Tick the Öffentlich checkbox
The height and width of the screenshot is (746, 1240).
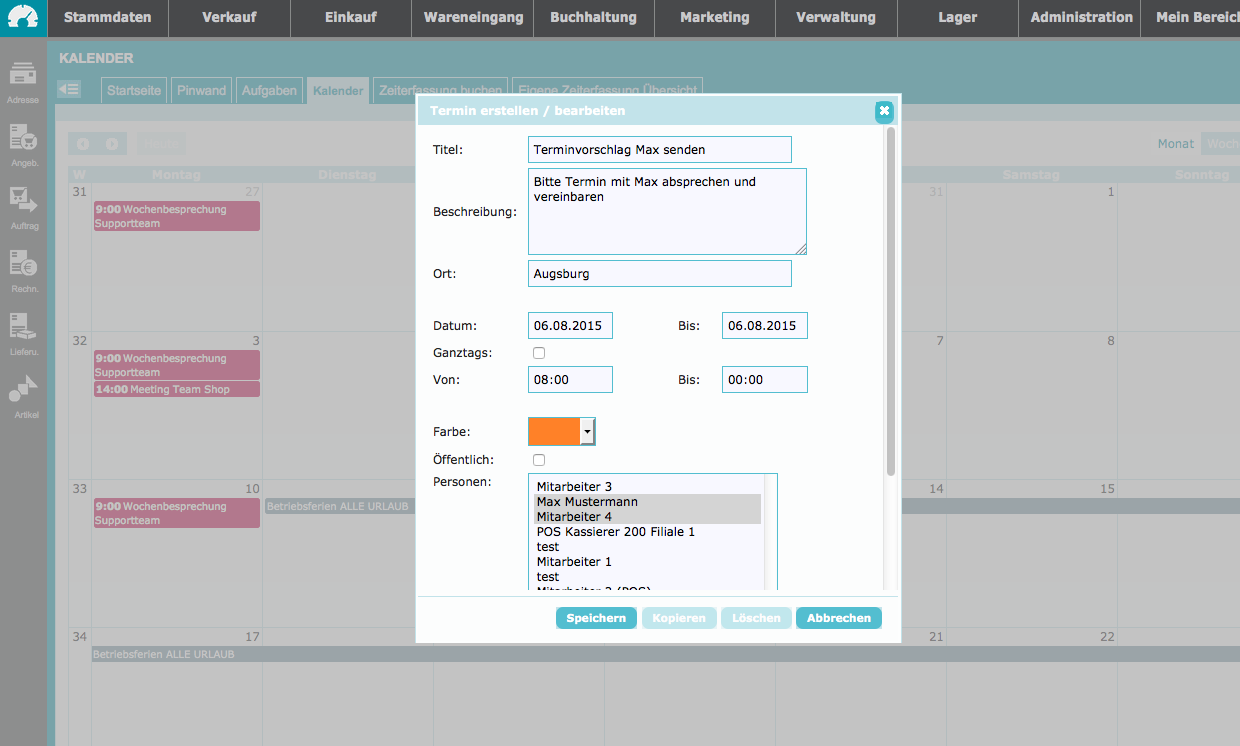pyautogui.click(x=539, y=460)
